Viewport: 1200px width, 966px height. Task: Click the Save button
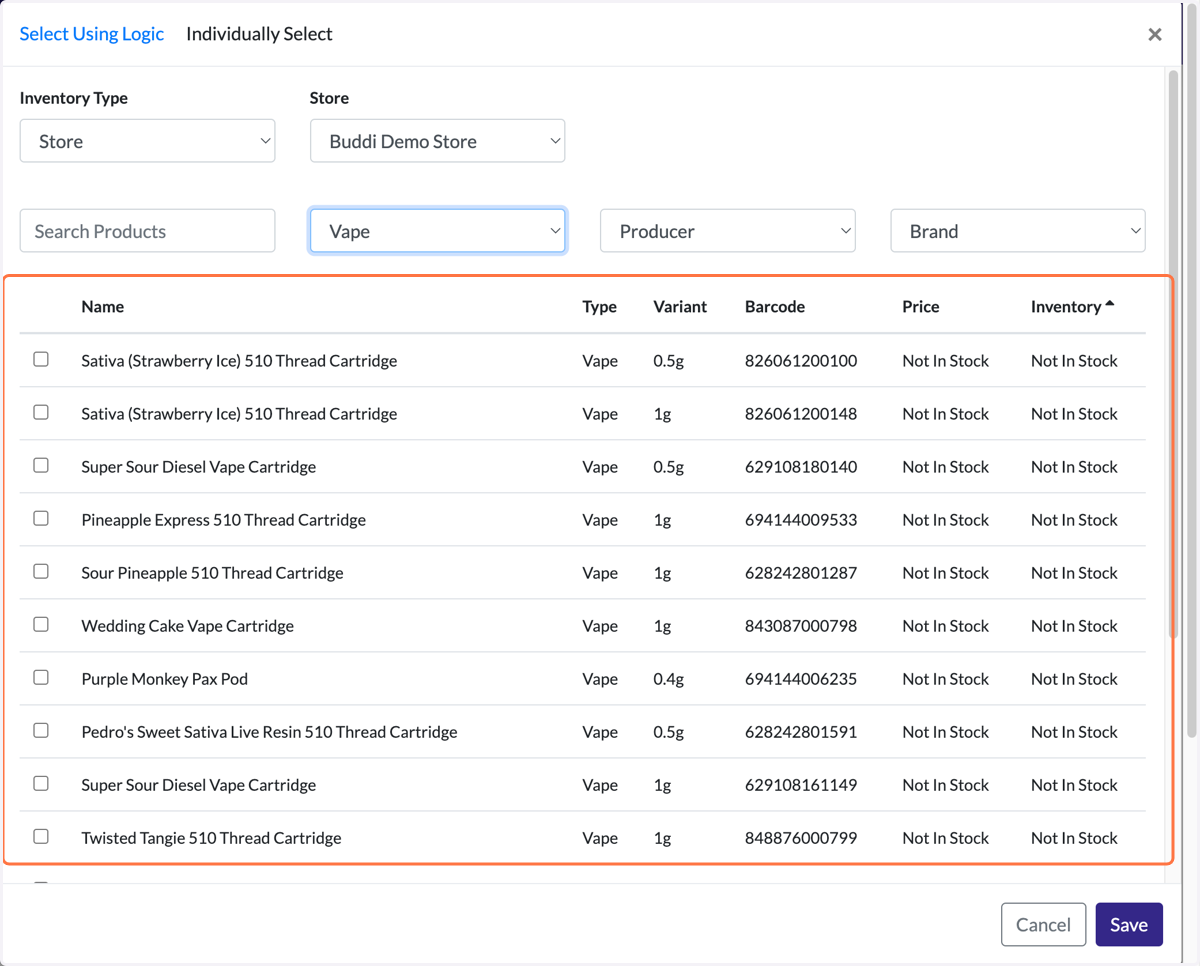1129,925
